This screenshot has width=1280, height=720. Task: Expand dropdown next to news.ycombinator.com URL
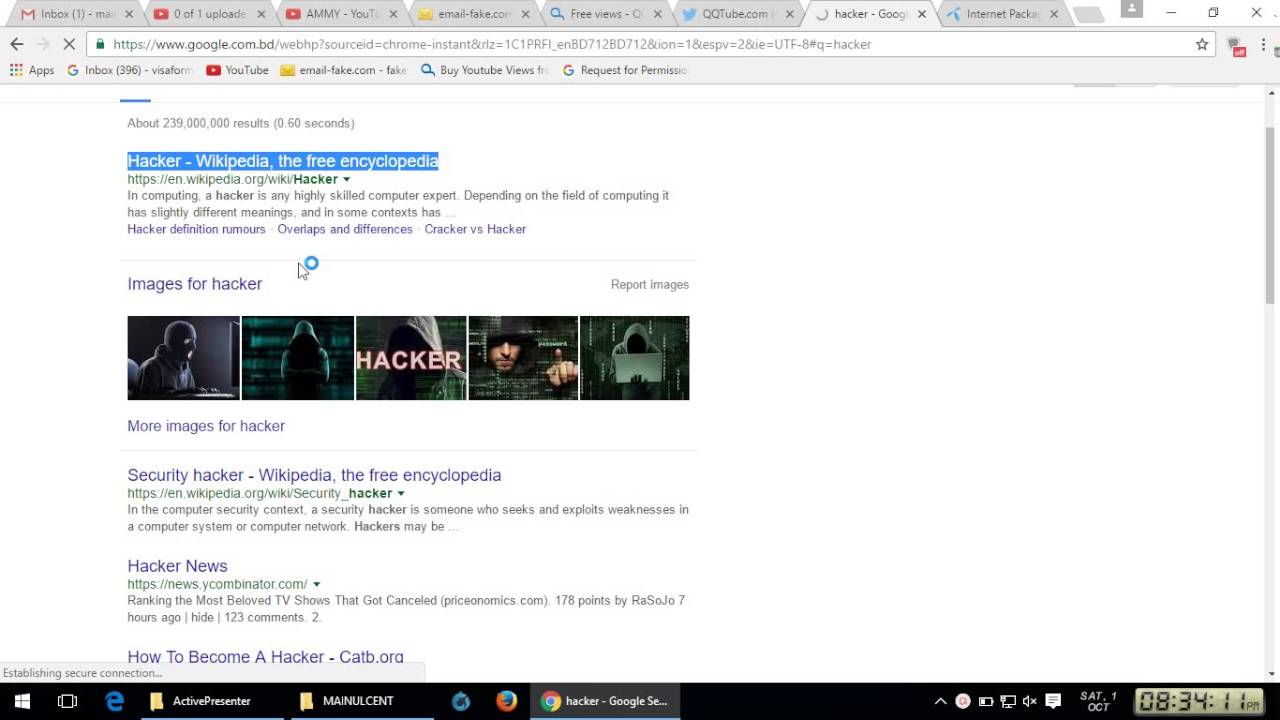[316, 585]
